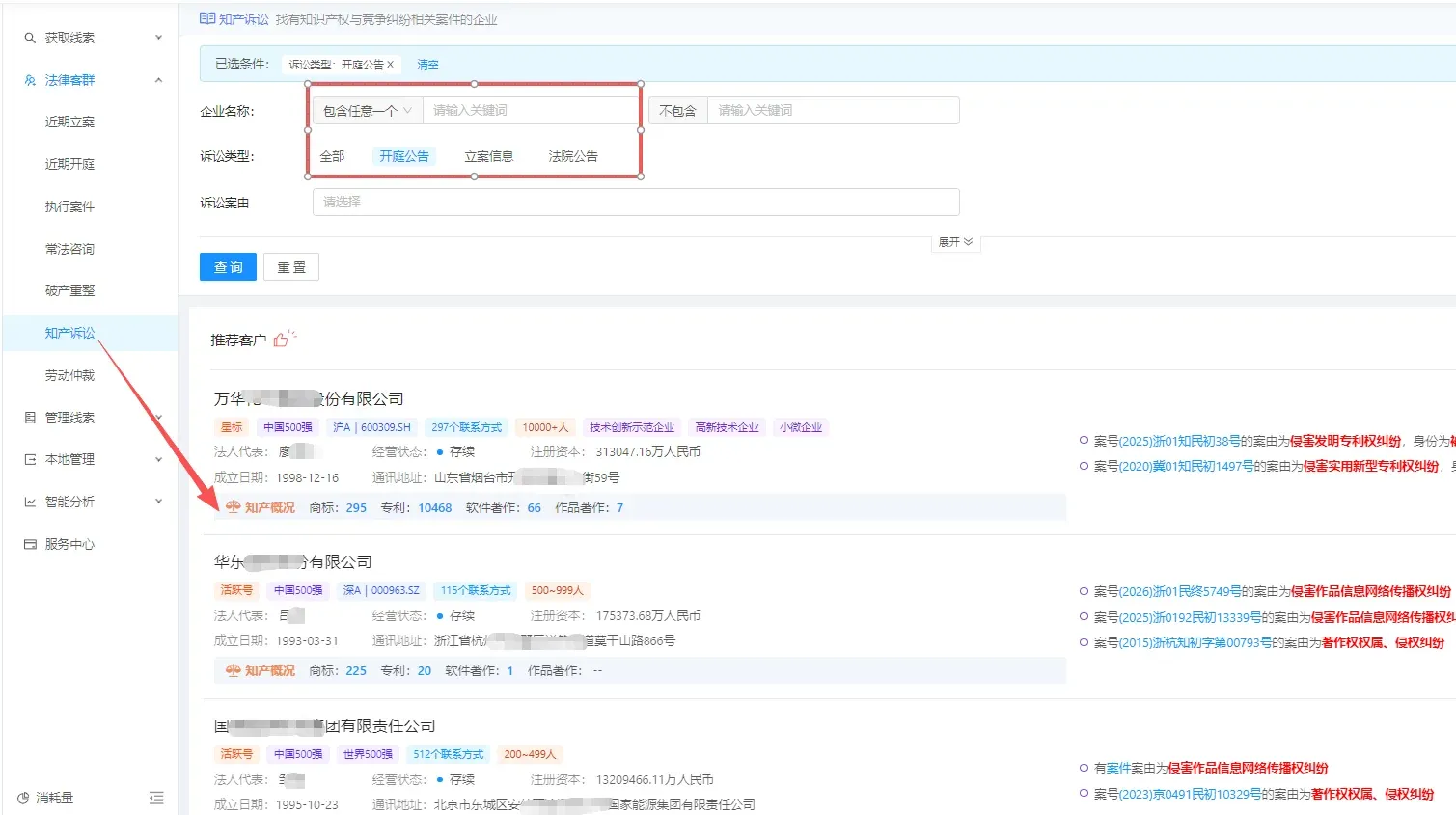Click the 包含 keyword input field
The height and width of the screenshot is (815, 1456).
[x=532, y=111]
